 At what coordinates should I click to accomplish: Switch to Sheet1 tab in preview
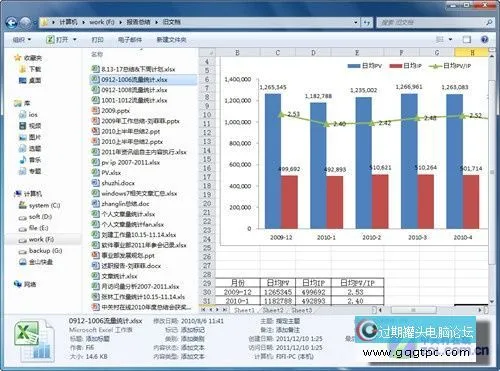(244, 310)
